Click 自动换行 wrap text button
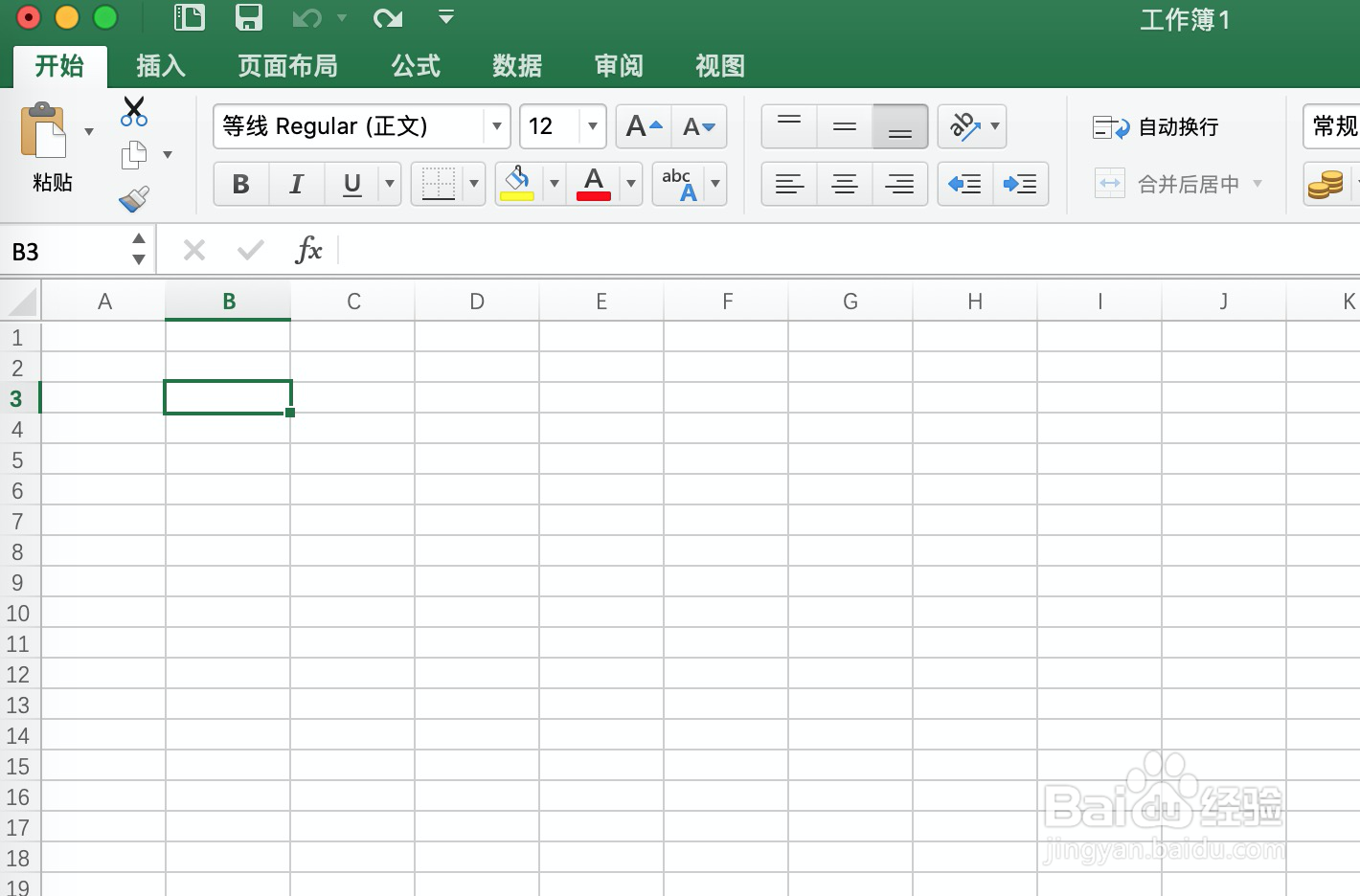 point(1156,127)
